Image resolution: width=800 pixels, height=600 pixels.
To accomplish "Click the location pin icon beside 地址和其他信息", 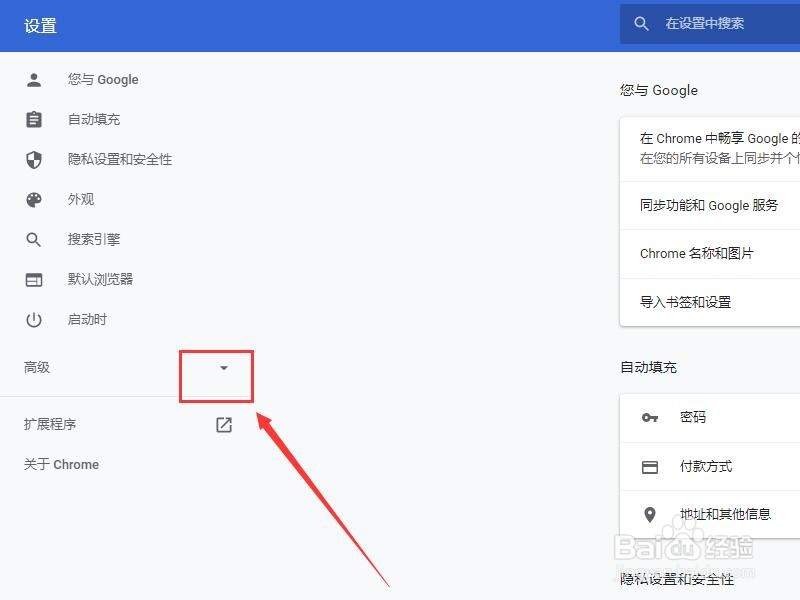I will coord(649,514).
